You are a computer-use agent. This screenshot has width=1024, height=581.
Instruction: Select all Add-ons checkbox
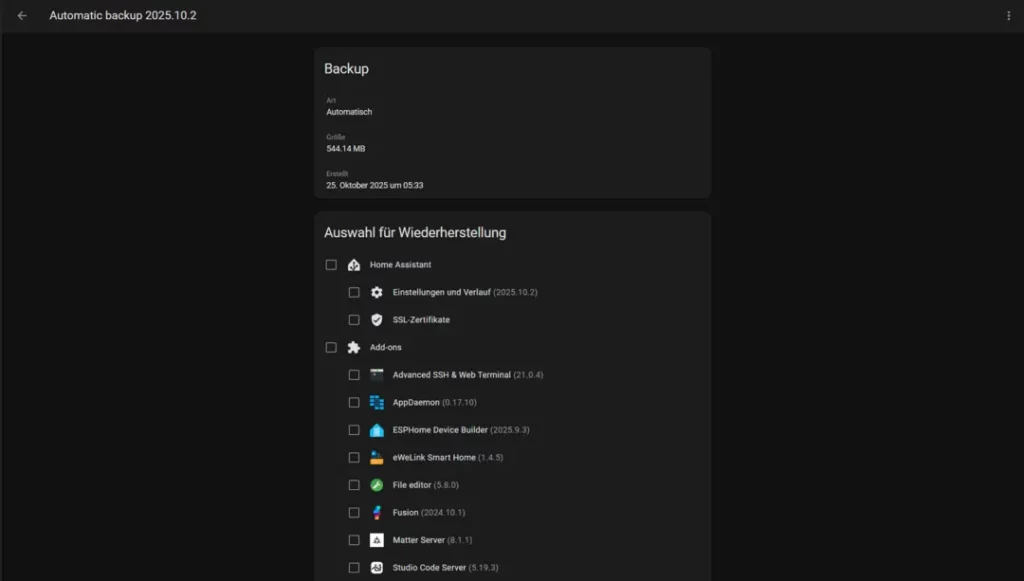(x=331, y=347)
